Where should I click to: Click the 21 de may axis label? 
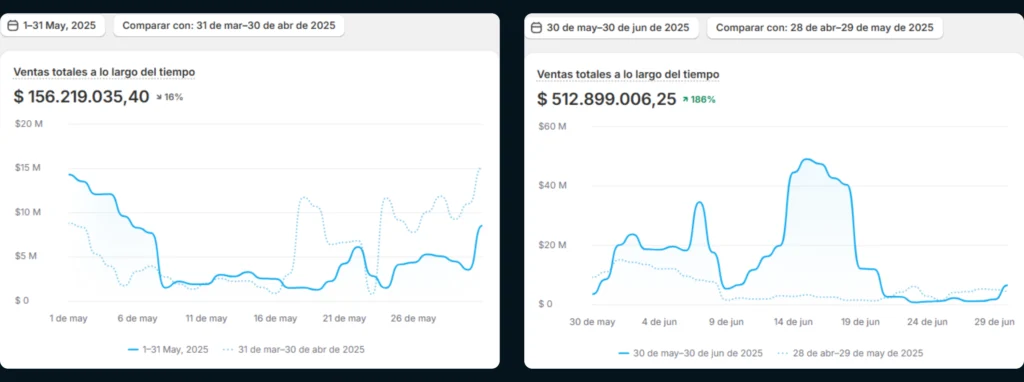pos(345,319)
